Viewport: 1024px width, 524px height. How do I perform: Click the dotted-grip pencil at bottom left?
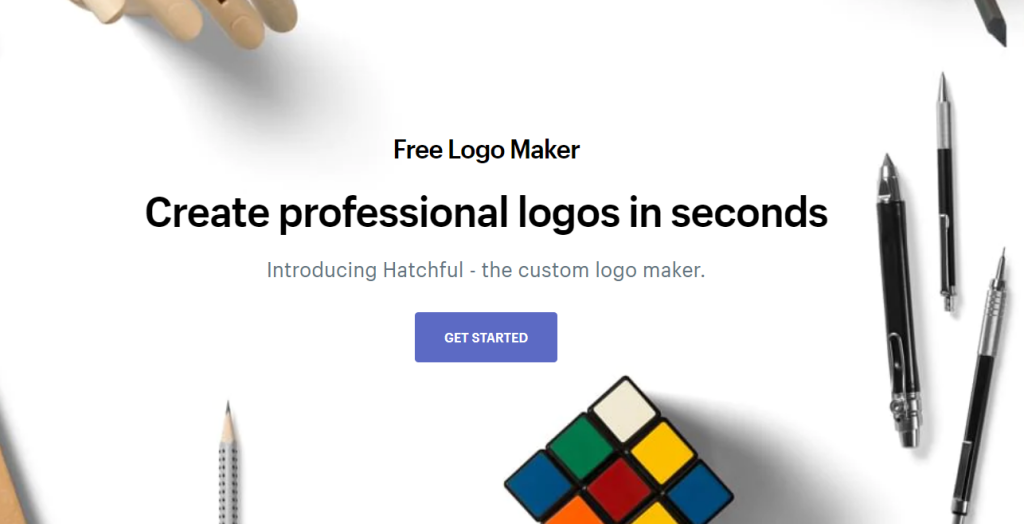click(228, 464)
